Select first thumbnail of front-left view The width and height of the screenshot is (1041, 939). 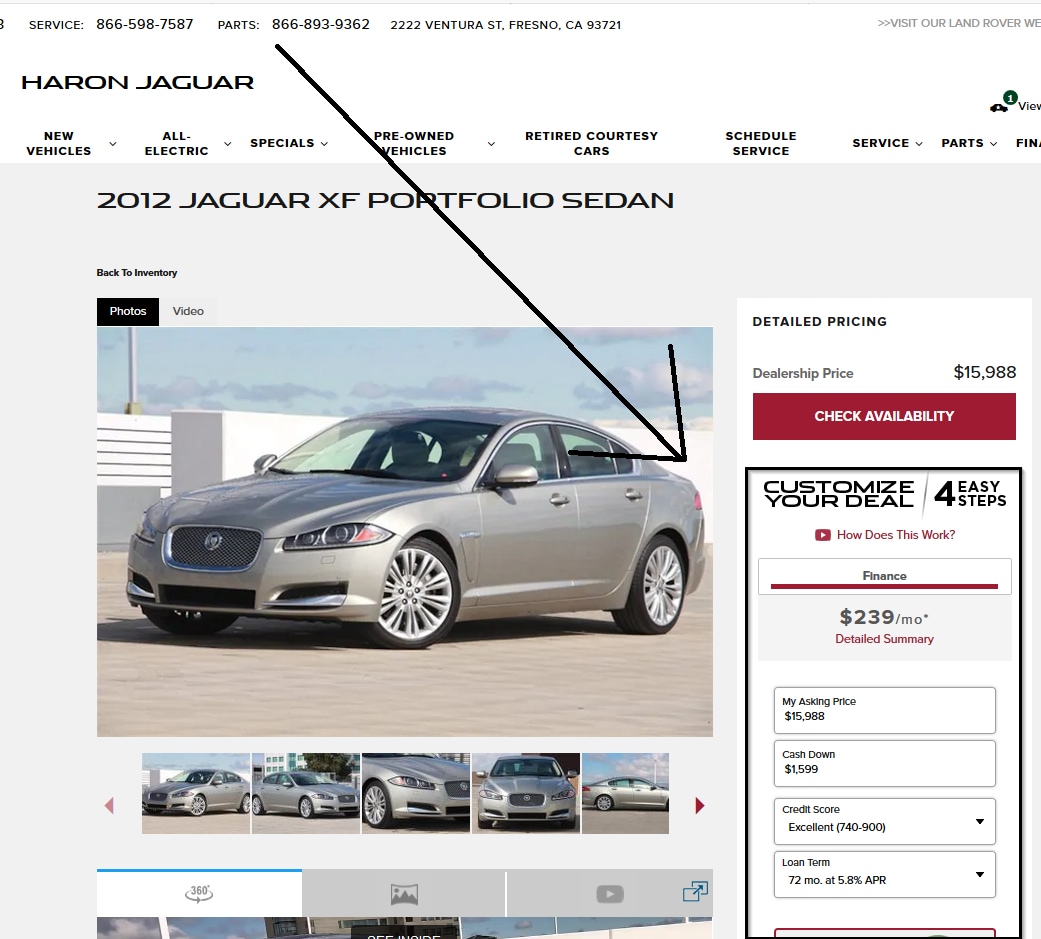point(196,794)
